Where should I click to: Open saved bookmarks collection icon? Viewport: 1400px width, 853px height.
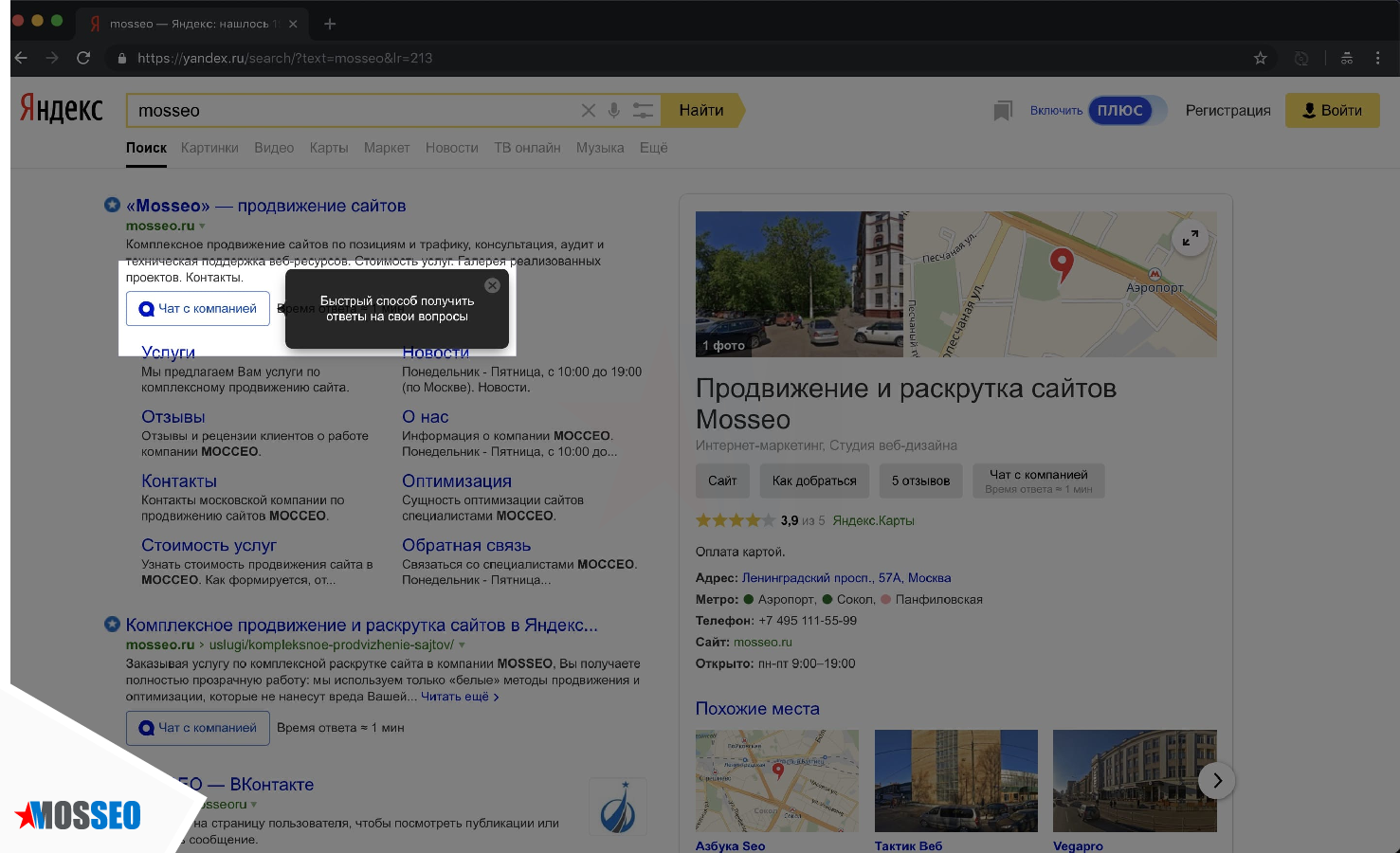(1003, 111)
